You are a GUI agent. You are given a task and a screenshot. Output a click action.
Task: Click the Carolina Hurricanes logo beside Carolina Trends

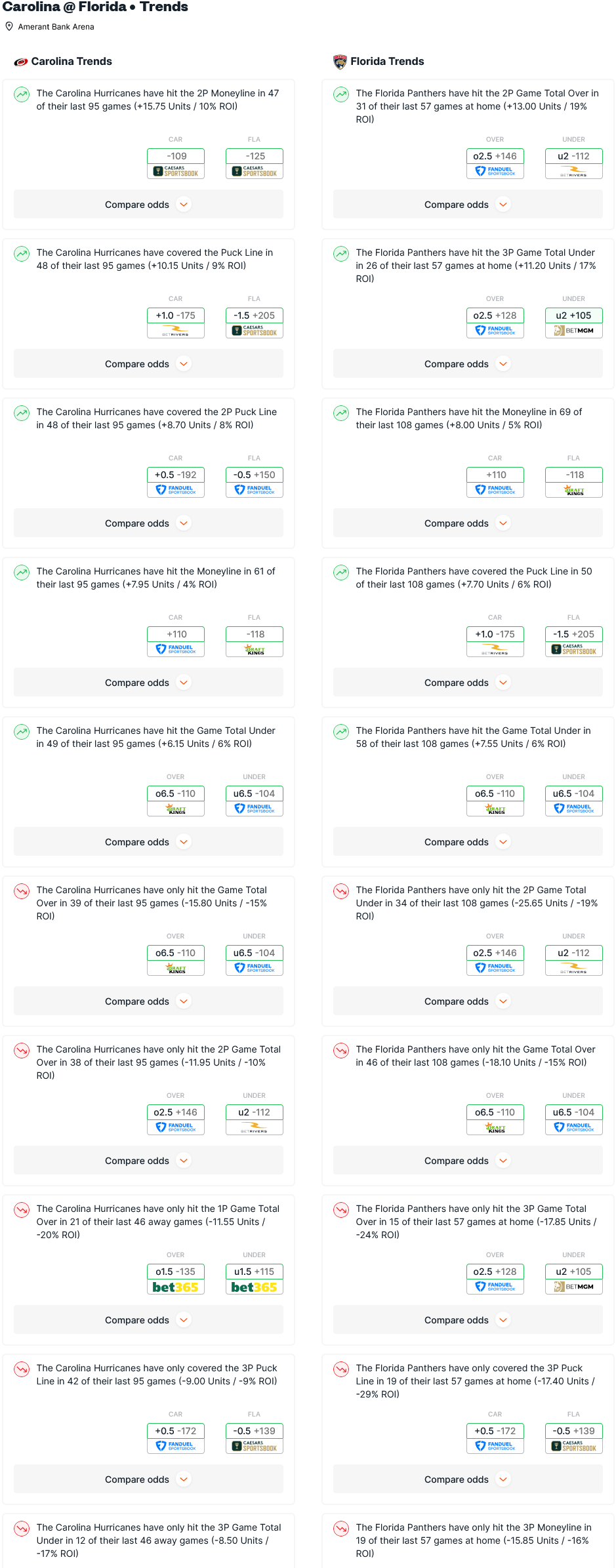[21, 62]
